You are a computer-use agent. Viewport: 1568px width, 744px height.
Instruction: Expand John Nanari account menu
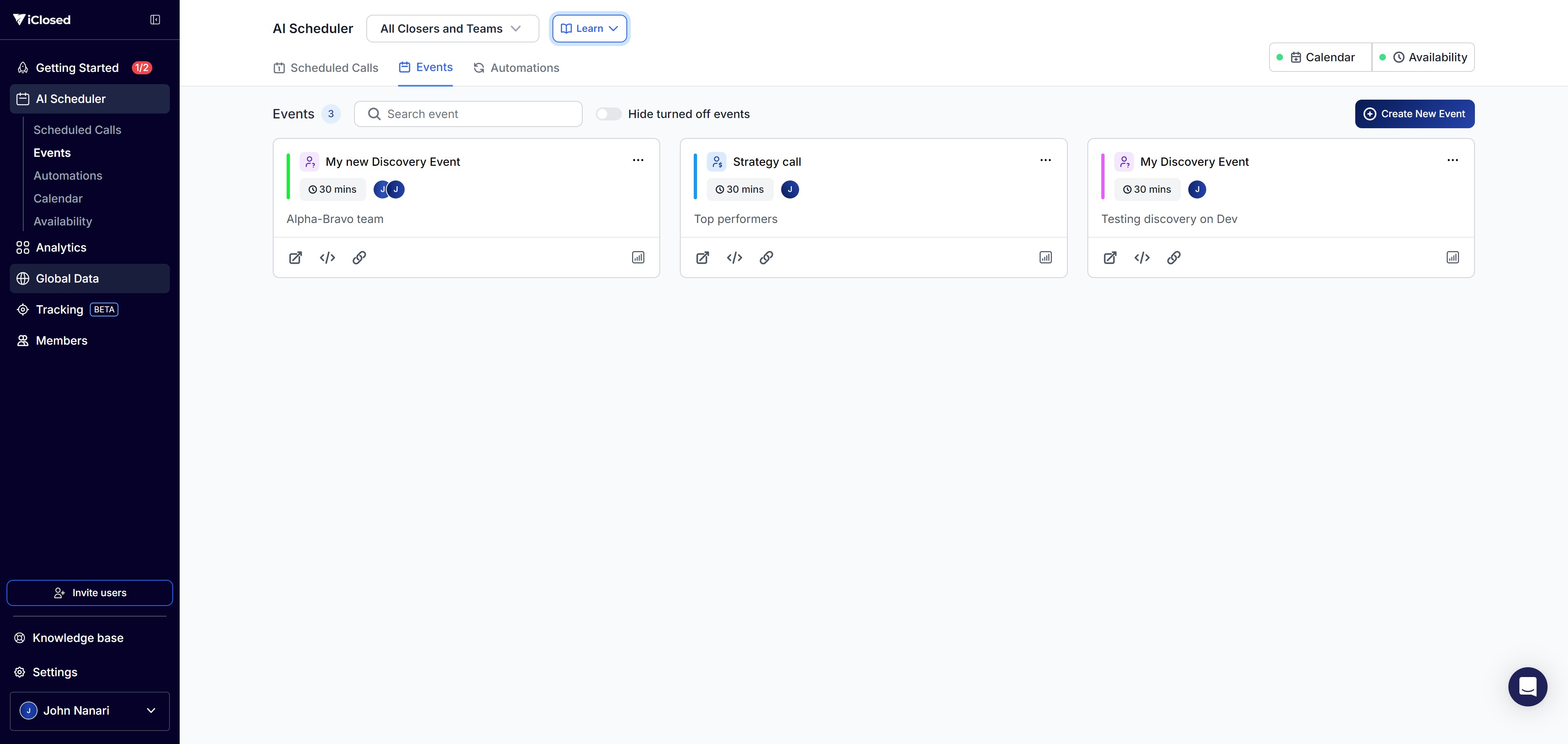coord(89,711)
